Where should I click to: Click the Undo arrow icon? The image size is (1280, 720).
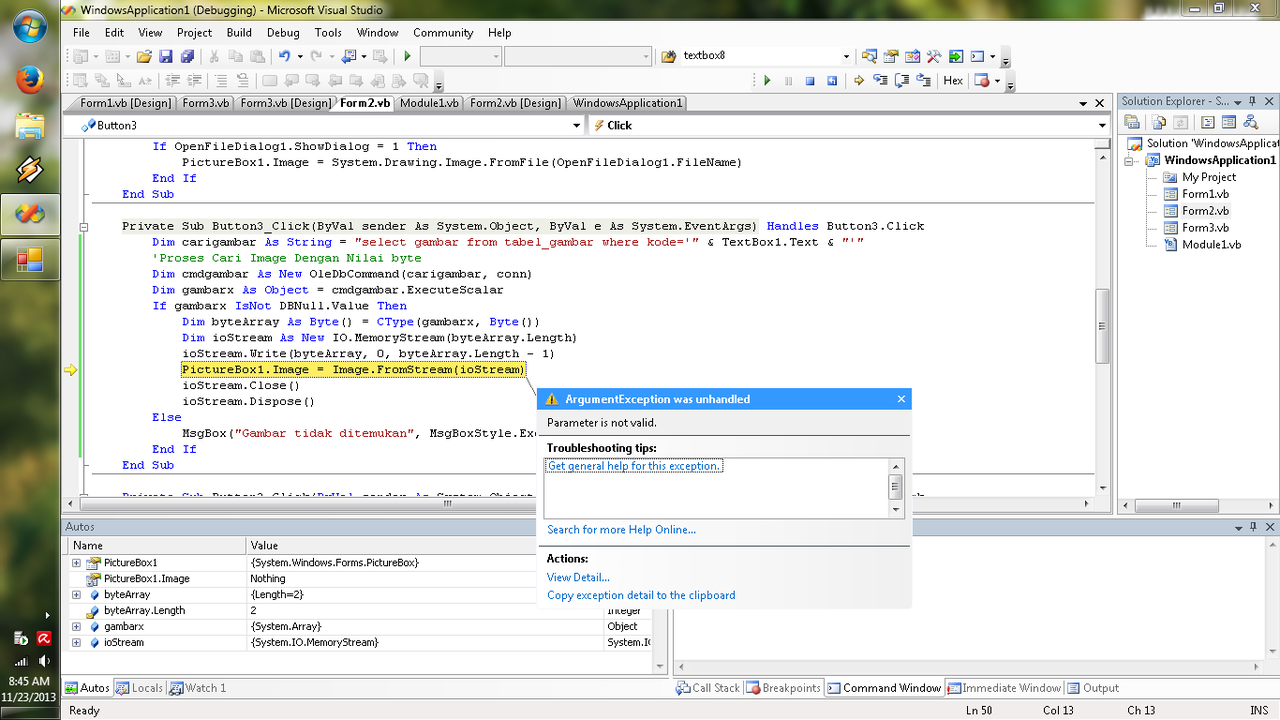(x=285, y=56)
